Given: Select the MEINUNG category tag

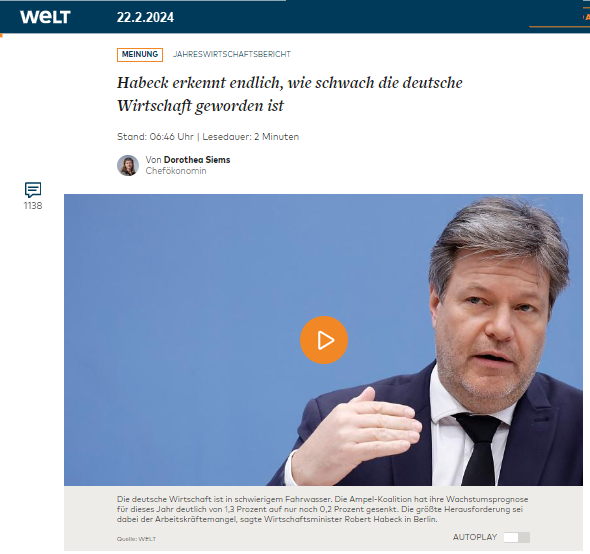Looking at the screenshot, I should tap(140, 55).
